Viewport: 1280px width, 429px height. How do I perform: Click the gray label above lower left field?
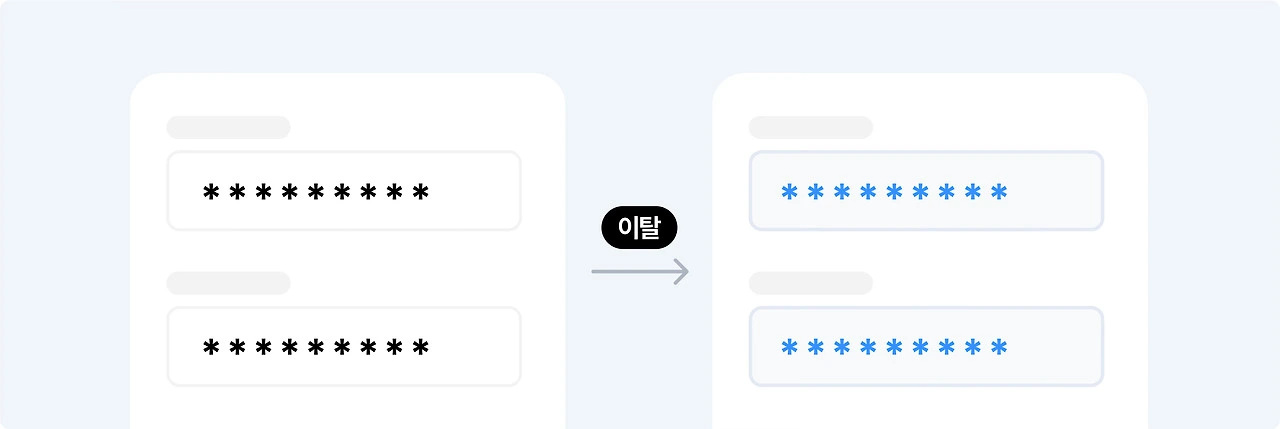coord(228,283)
